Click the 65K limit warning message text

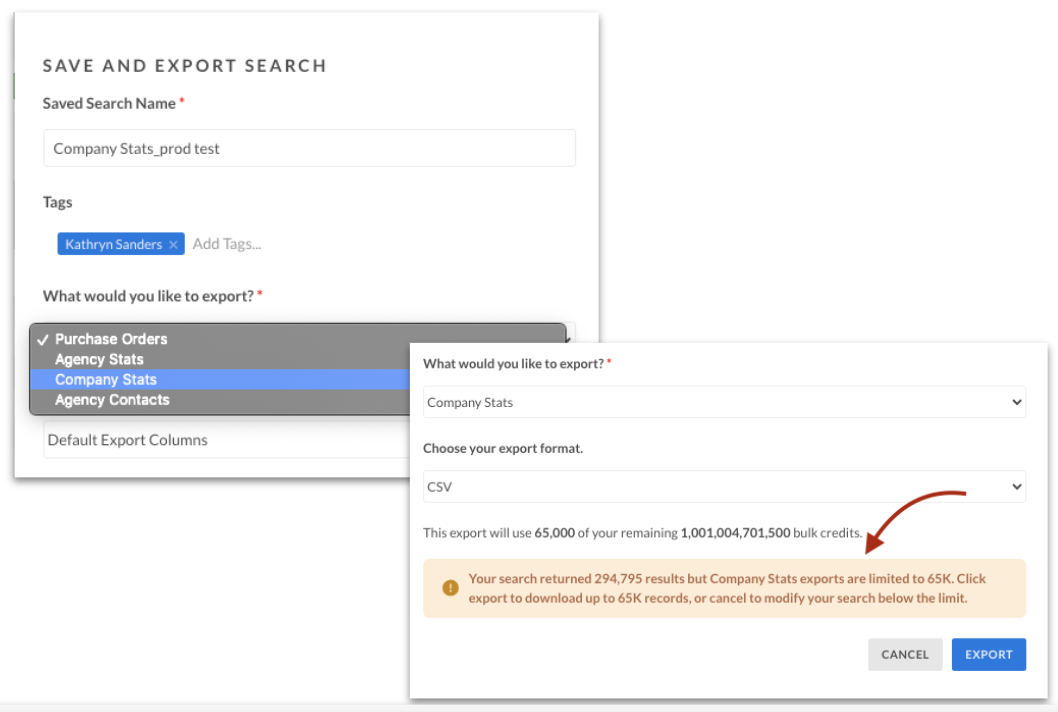[x=727, y=588]
